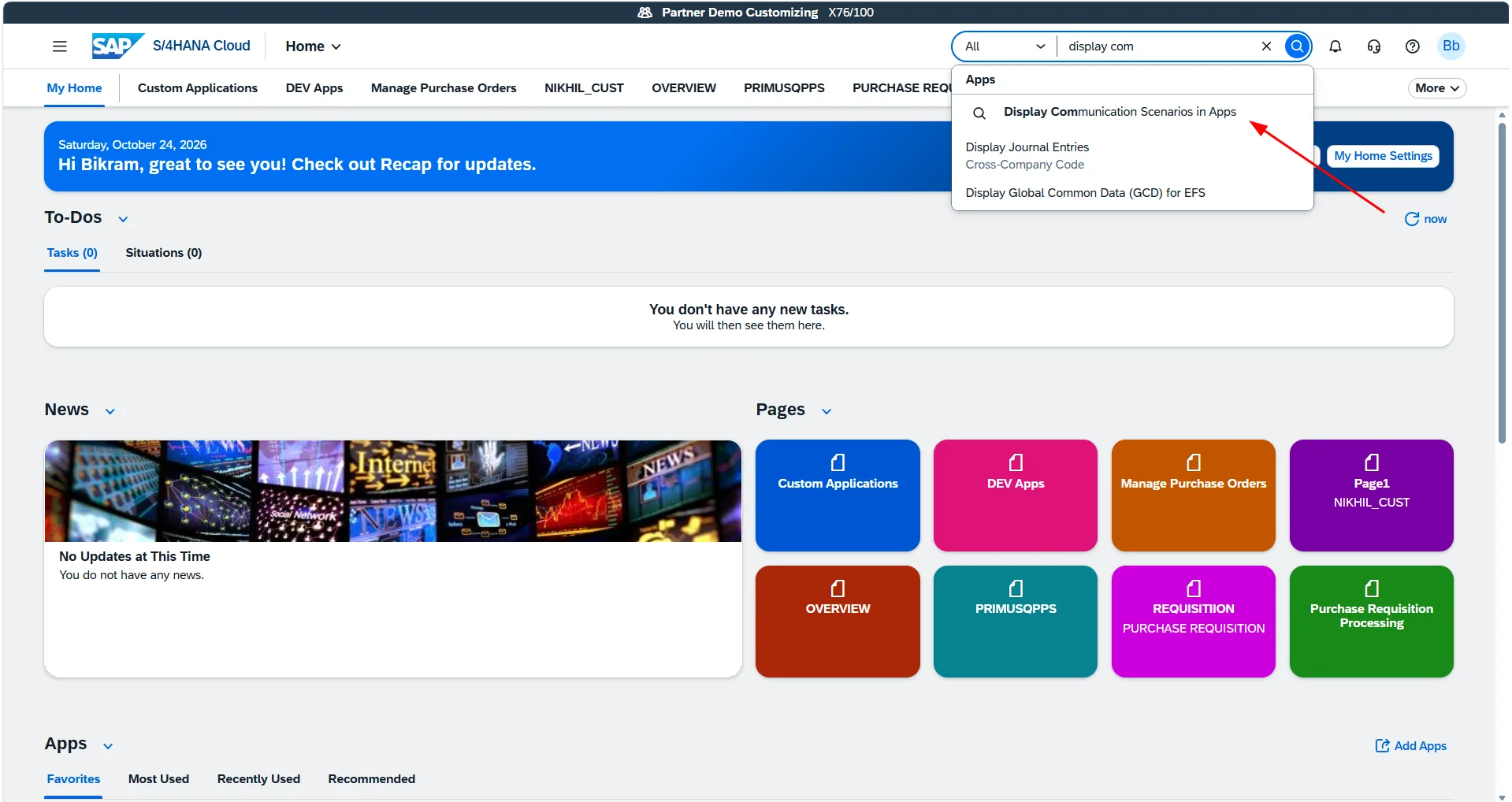Open the REQUISITIION purchase requisition tile
Viewport: 1512px width, 802px height.
click(1193, 622)
